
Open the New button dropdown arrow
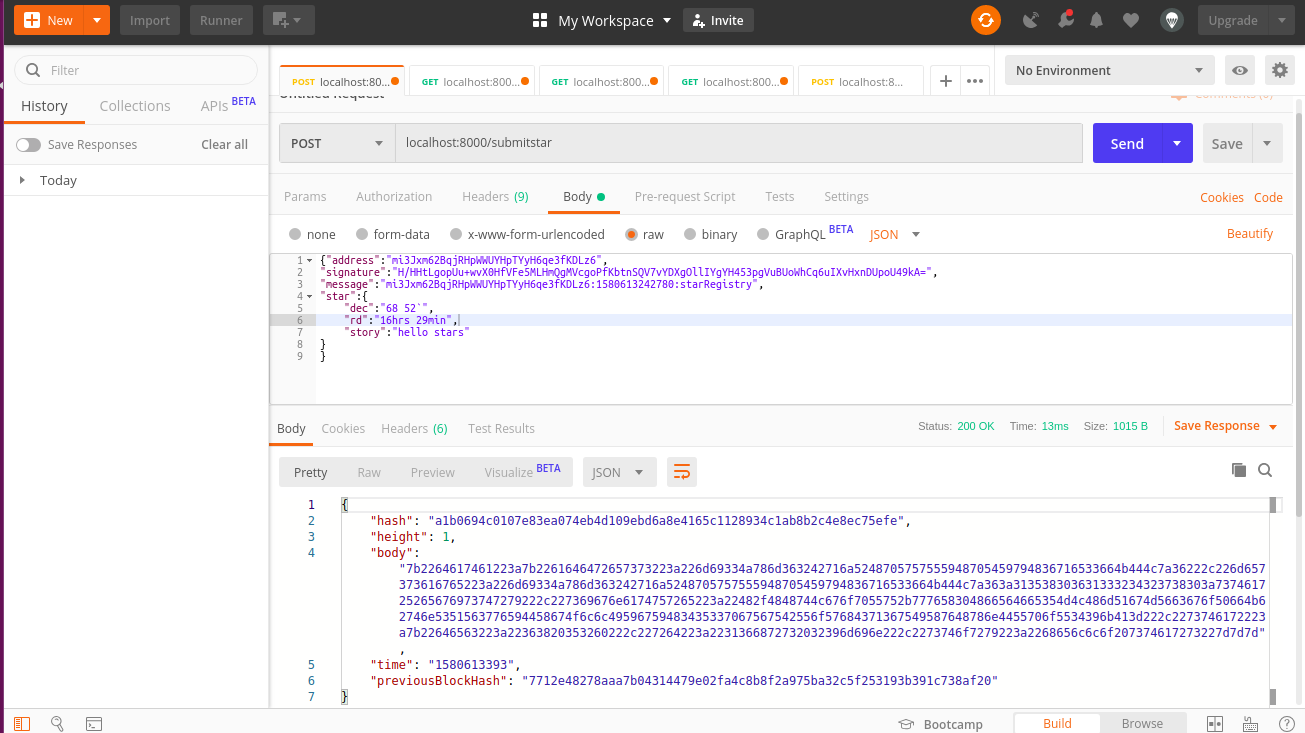96,20
